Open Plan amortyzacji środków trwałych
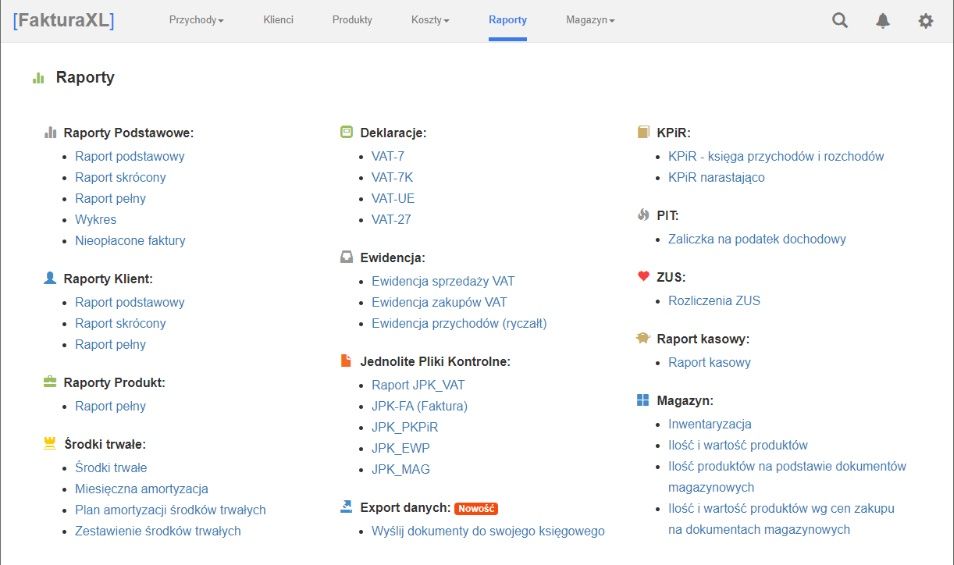This screenshot has width=954, height=565. click(x=170, y=510)
